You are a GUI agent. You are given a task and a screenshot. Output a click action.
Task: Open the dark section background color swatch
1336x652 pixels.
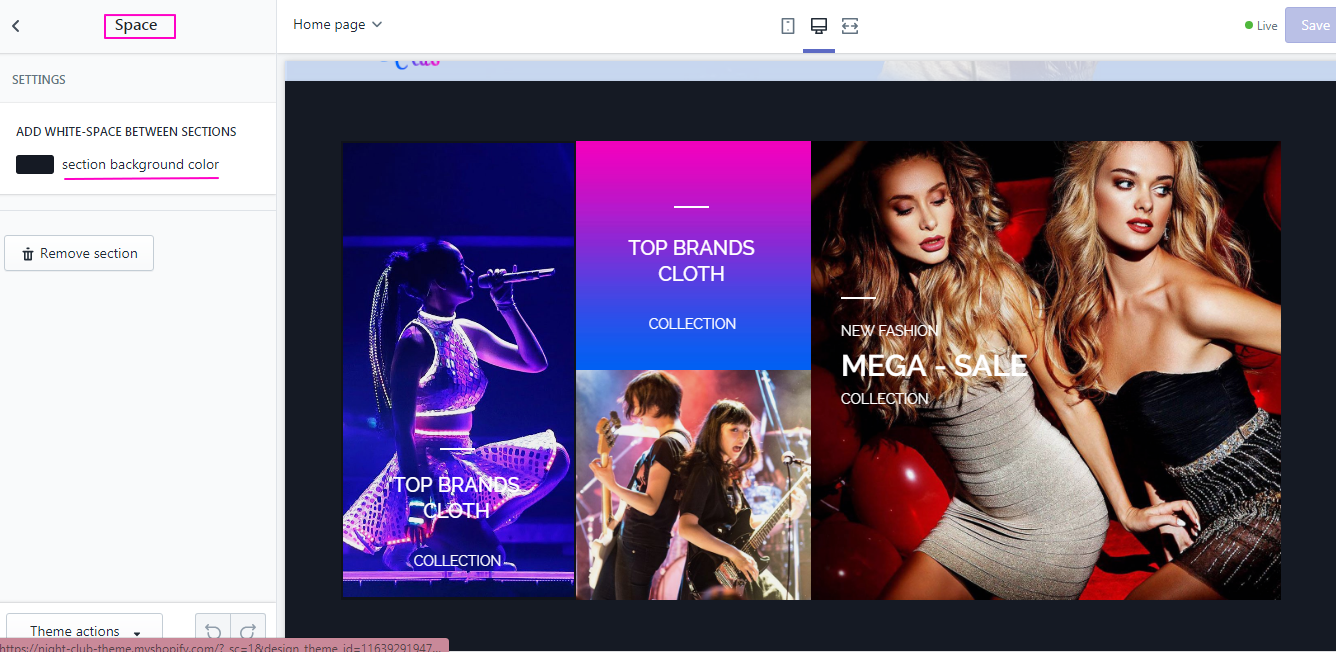(35, 165)
